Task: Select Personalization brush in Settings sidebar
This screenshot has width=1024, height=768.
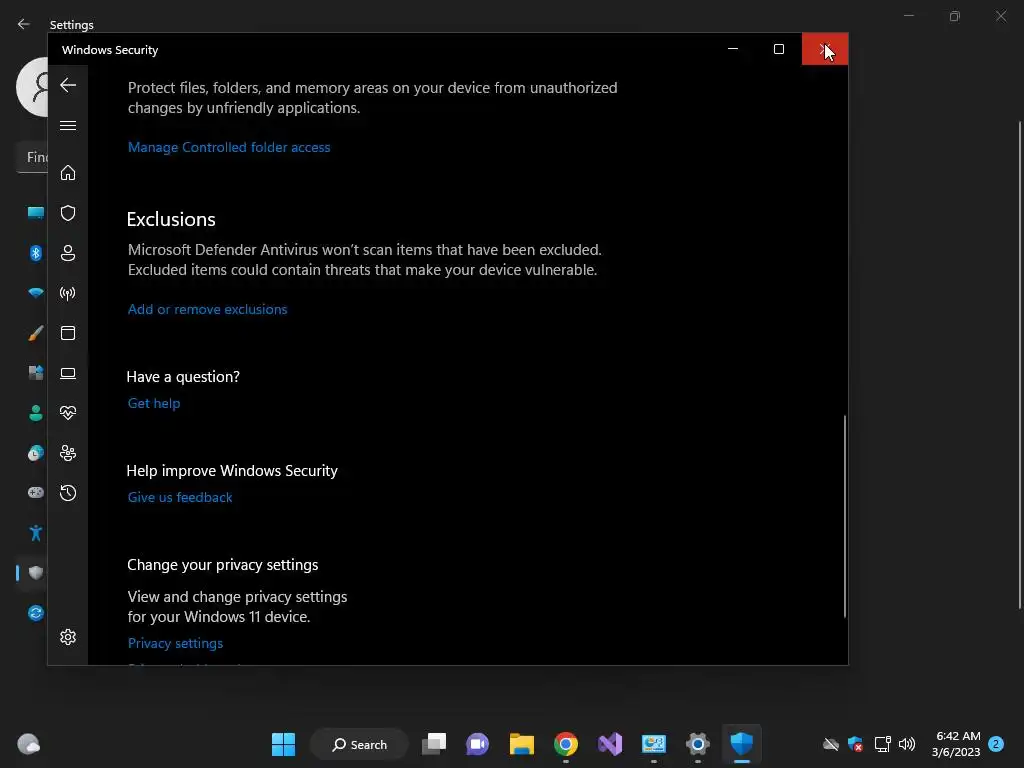Action: (x=36, y=333)
